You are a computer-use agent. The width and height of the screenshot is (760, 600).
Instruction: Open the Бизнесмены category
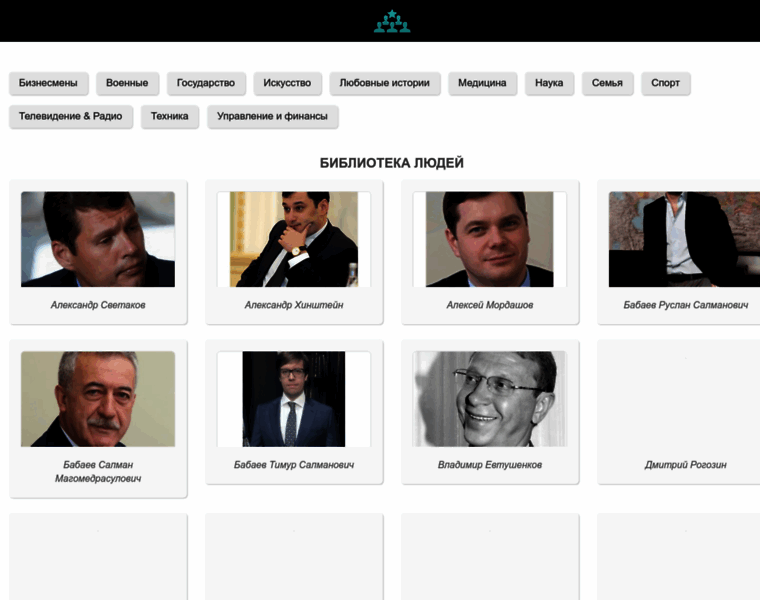point(48,83)
